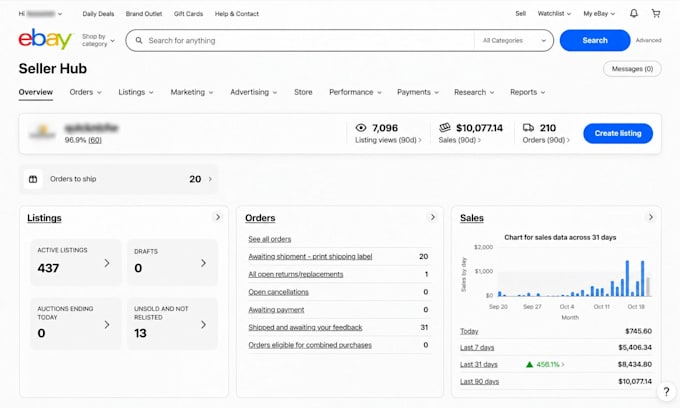Open the Help & Contact link
This screenshot has height=408, width=680.
pos(236,14)
